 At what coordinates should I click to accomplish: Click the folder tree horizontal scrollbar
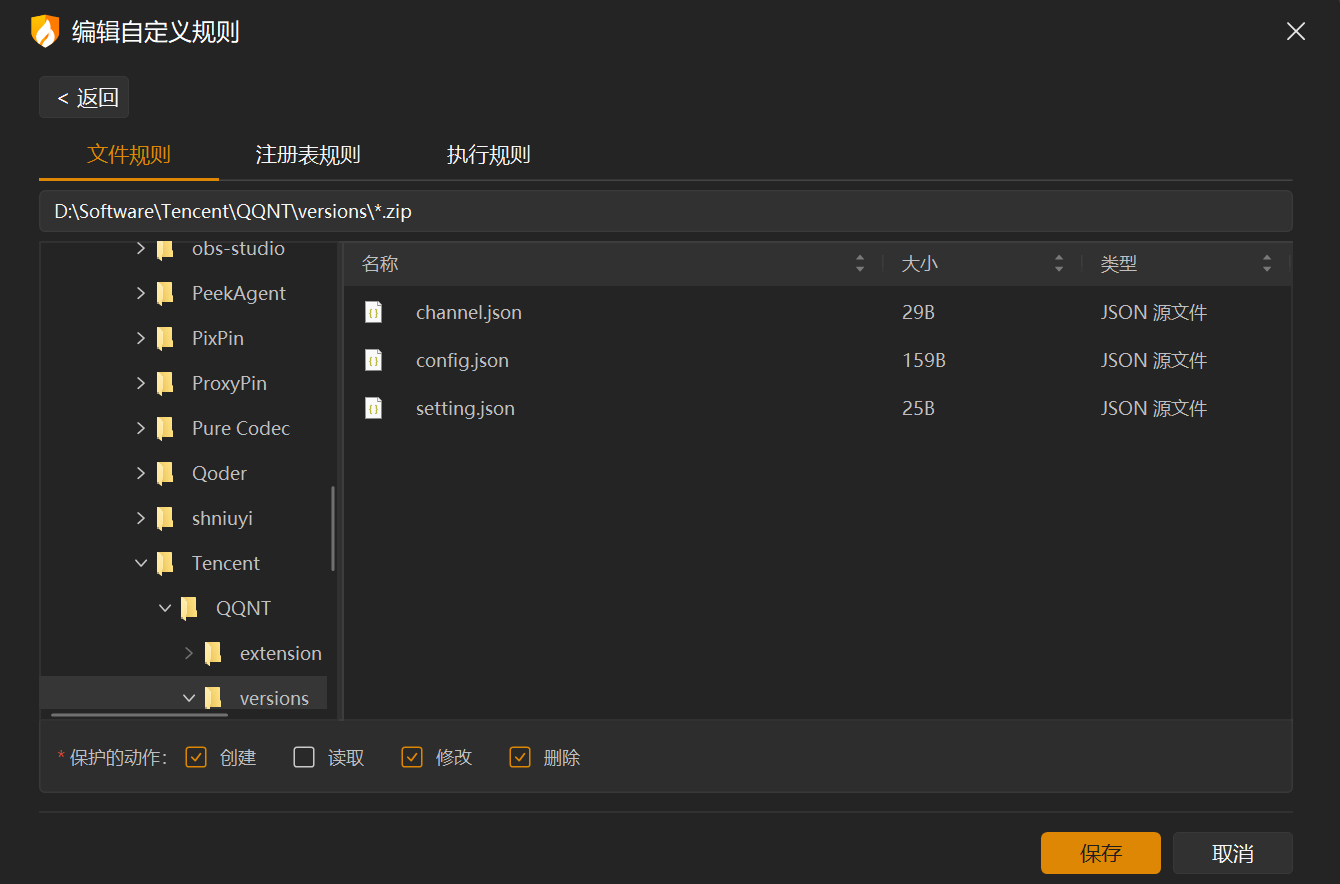139,714
